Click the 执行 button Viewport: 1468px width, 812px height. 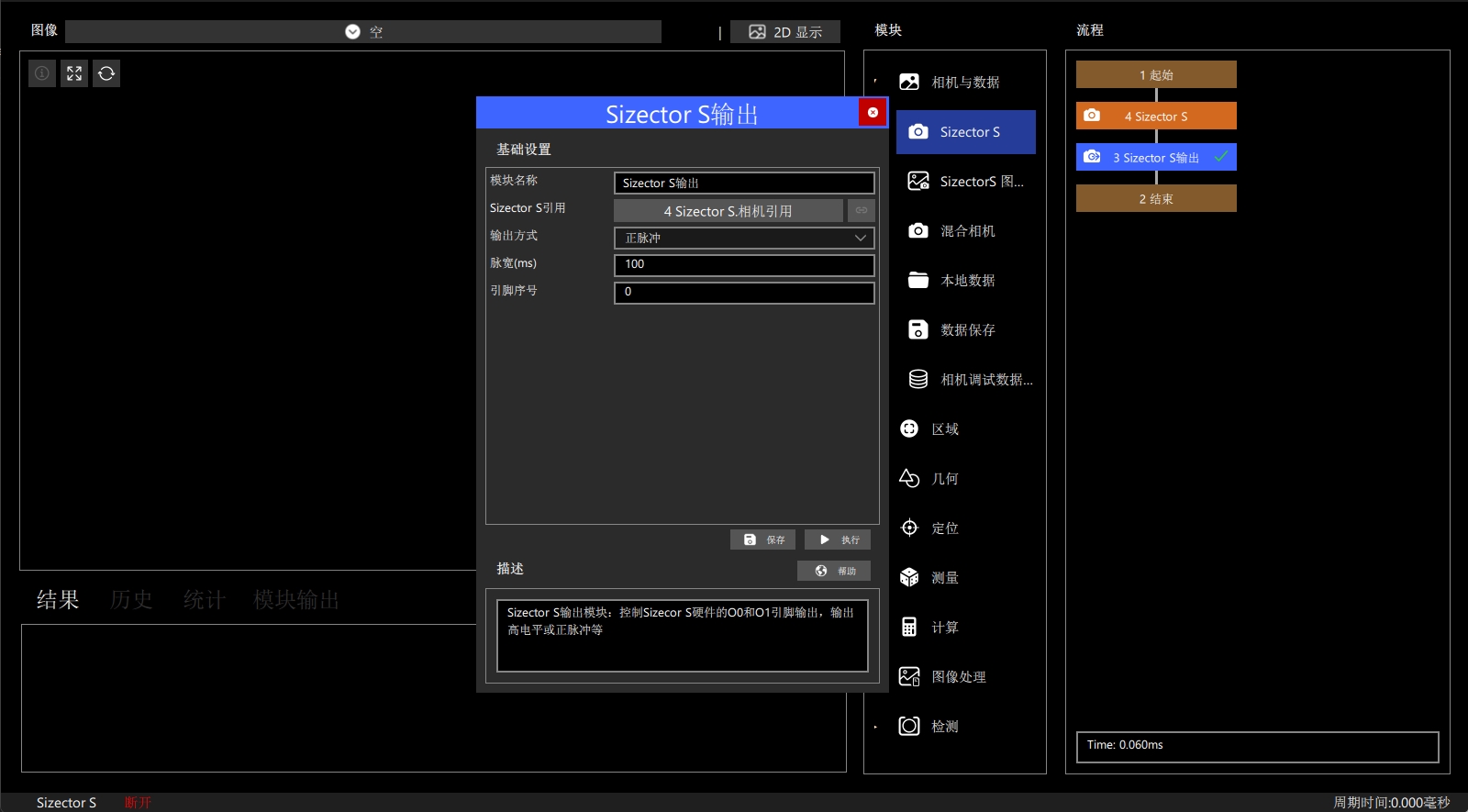point(838,539)
